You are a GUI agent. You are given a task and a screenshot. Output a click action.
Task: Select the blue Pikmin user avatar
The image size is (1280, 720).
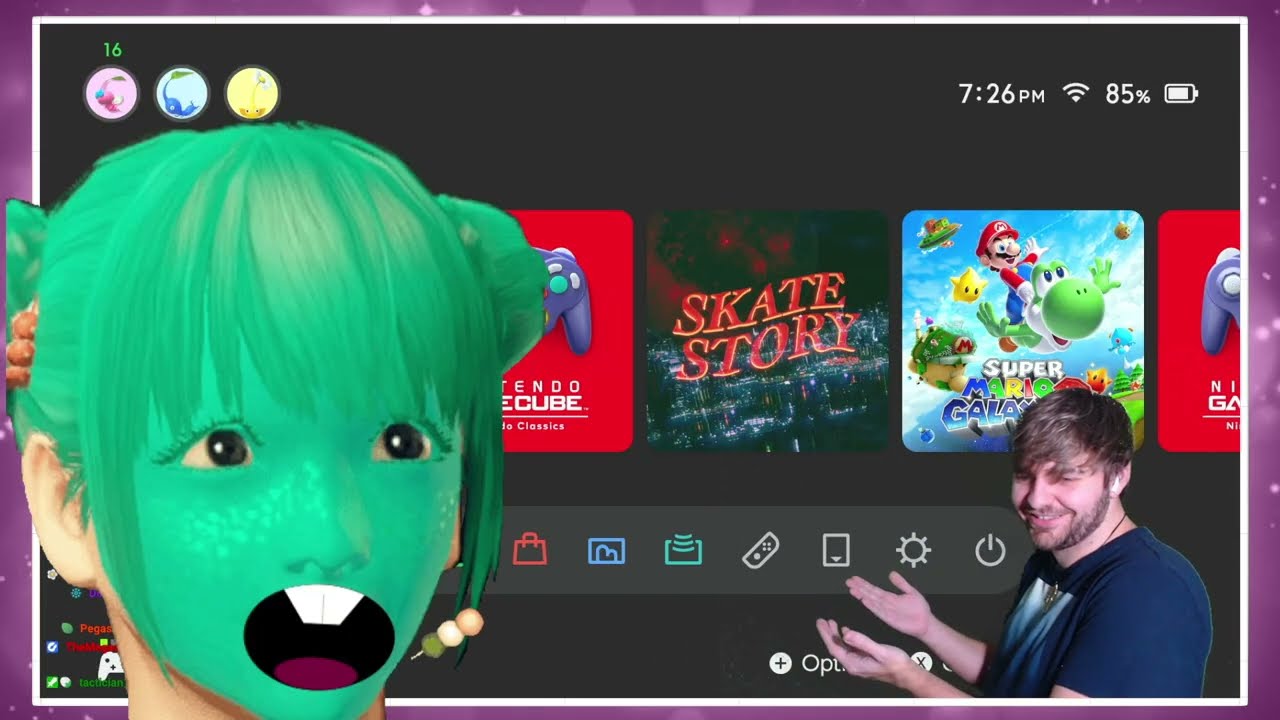pyautogui.click(x=181, y=94)
